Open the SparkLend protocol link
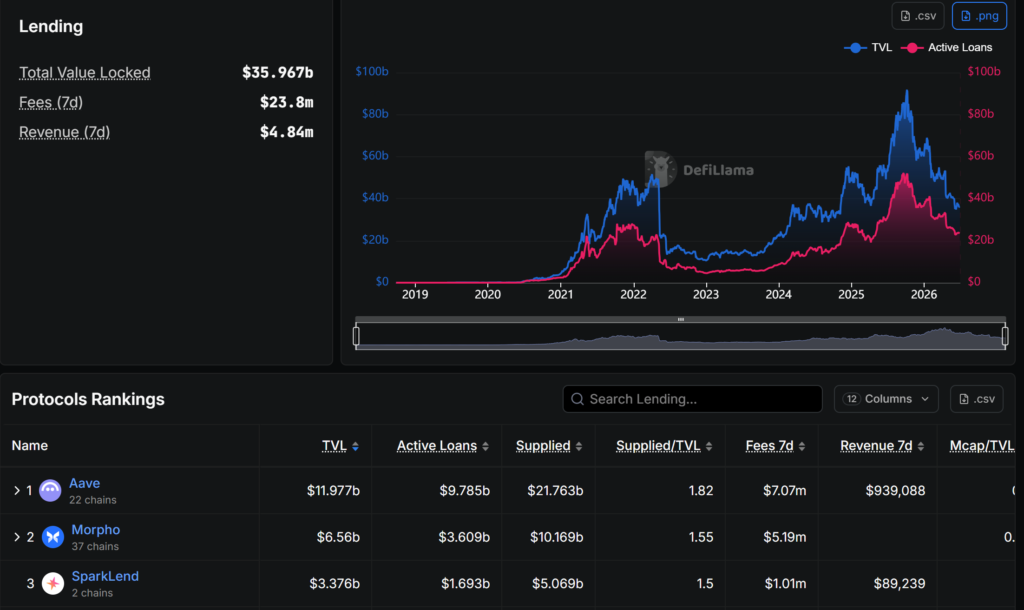 [x=105, y=576]
